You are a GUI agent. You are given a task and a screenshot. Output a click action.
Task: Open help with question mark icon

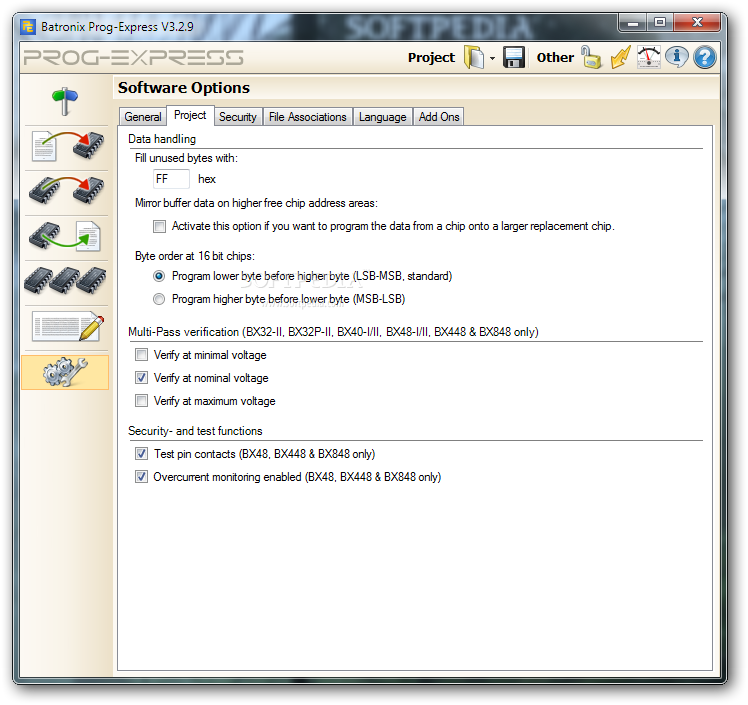[705, 57]
